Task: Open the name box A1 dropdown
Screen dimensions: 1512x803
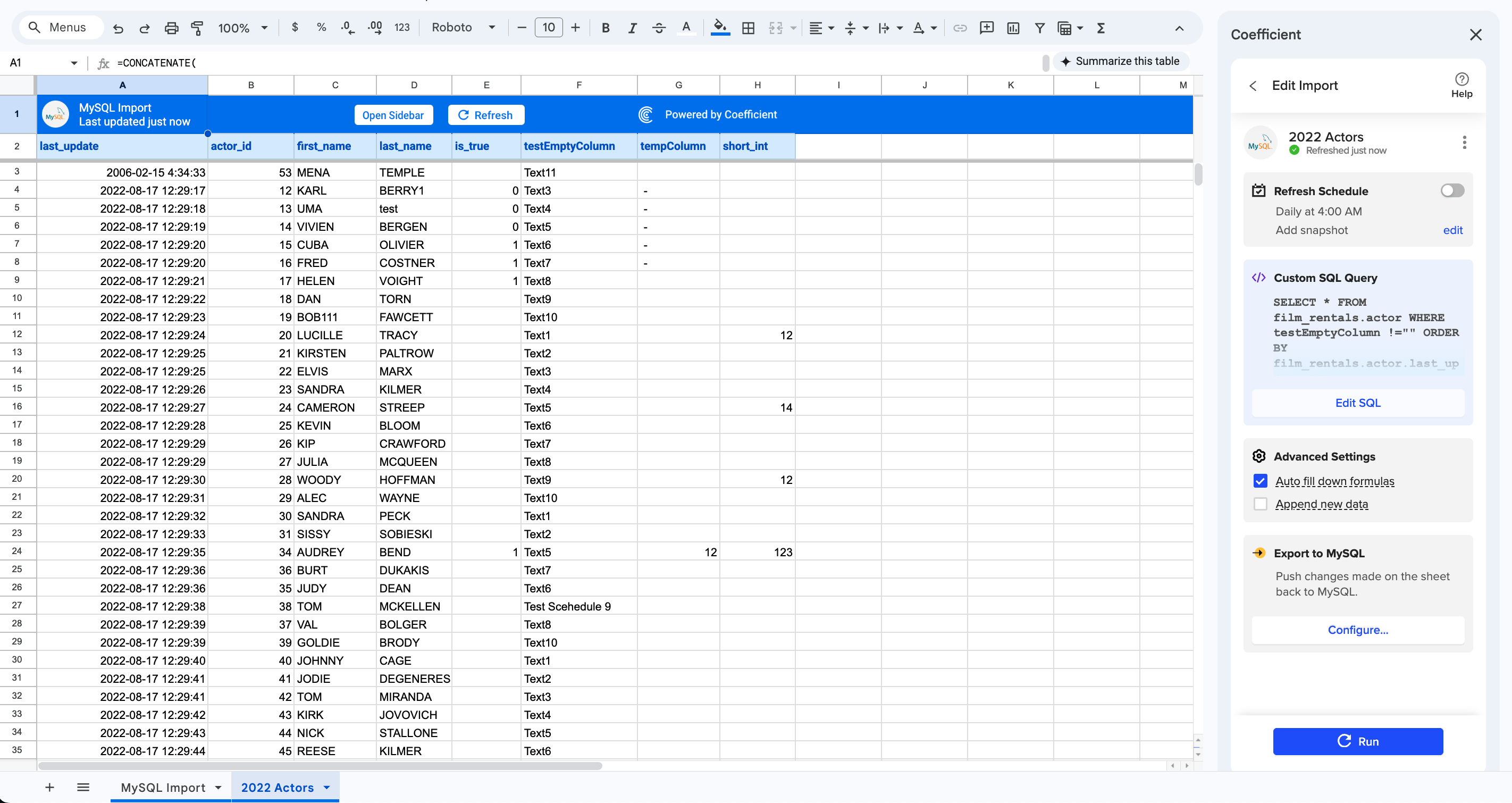Action: [x=74, y=63]
